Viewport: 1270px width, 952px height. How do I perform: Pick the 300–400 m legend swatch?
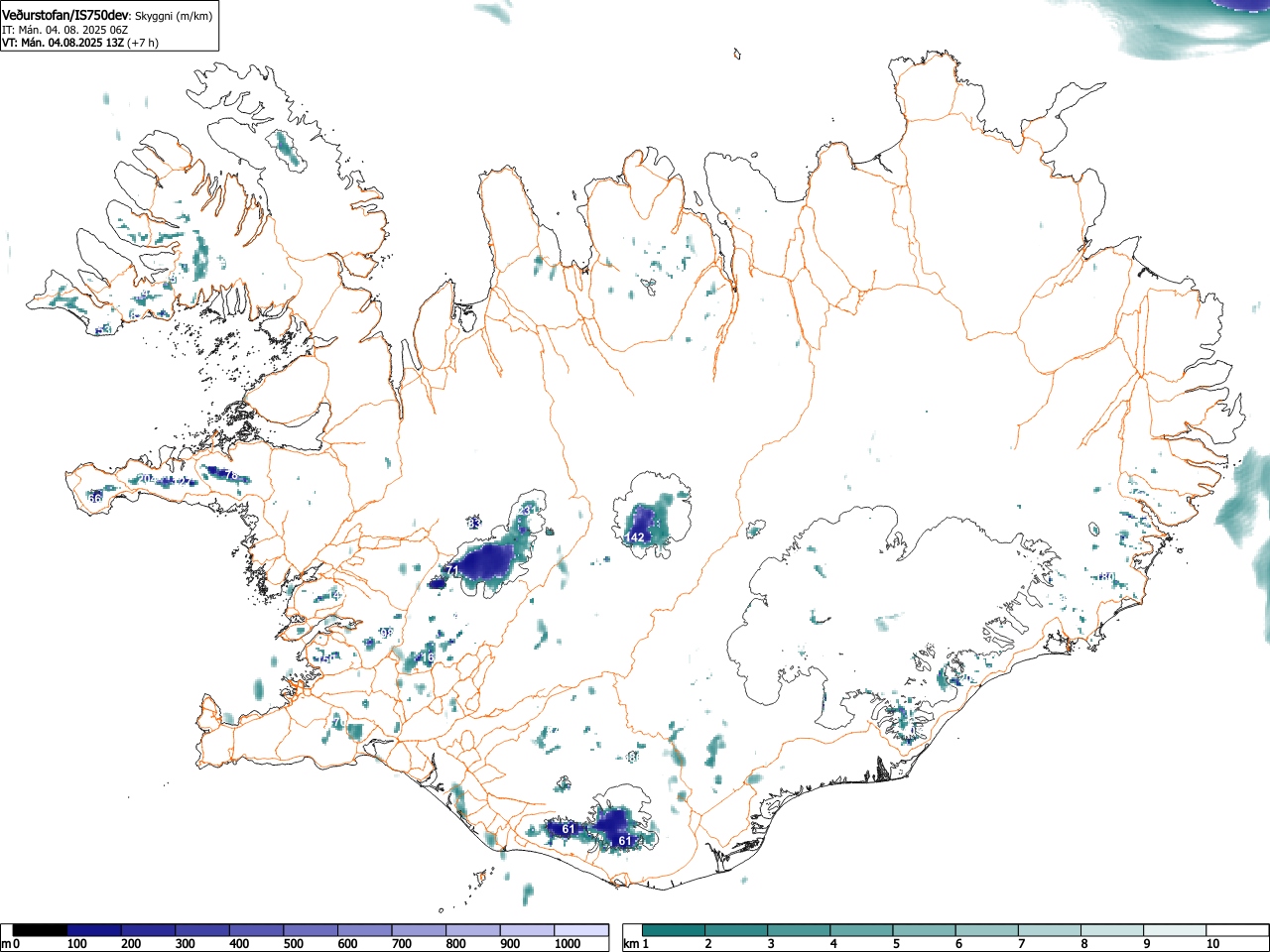pos(202,930)
